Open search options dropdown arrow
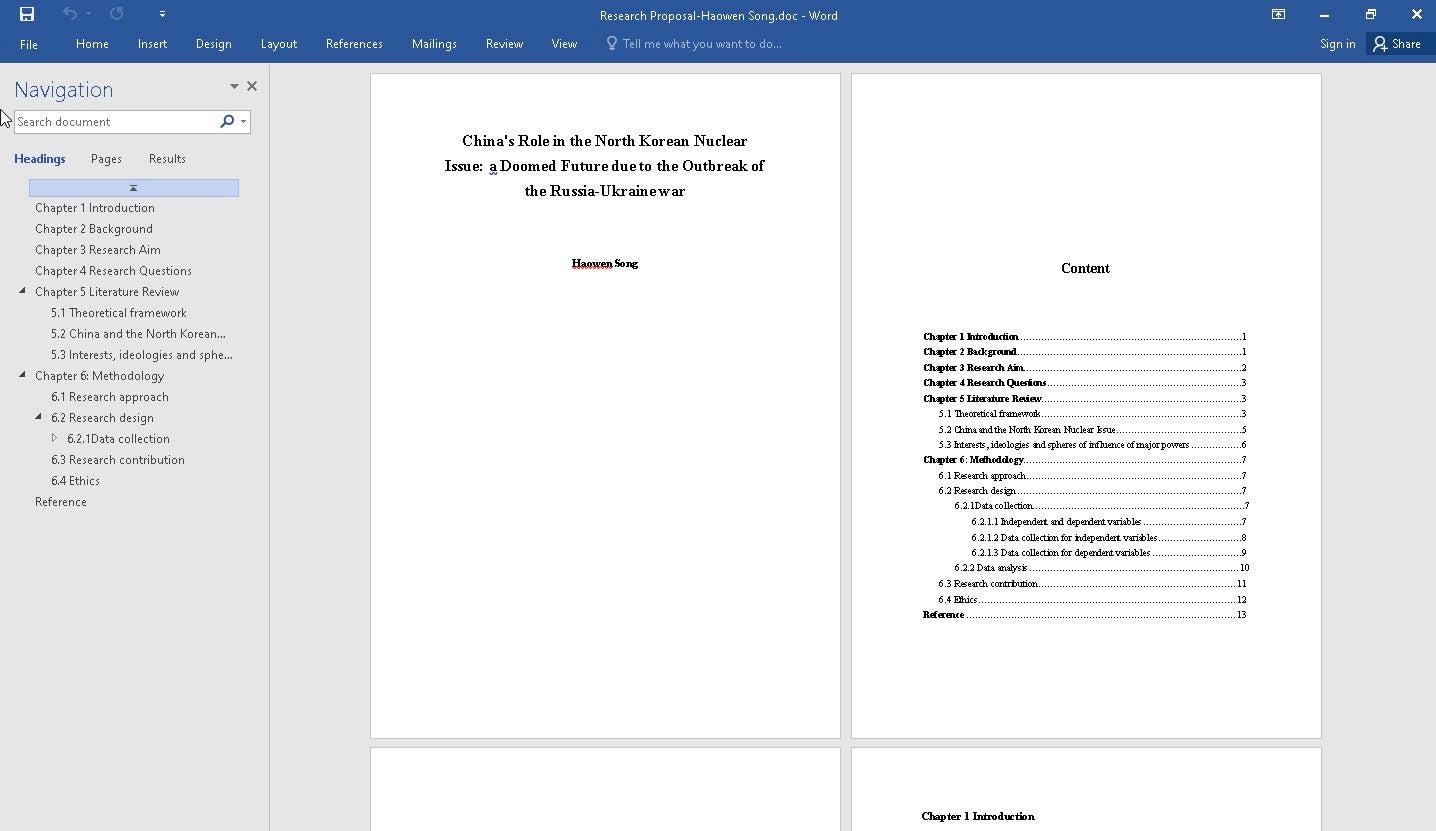This screenshot has height=831, width=1436. (243, 122)
